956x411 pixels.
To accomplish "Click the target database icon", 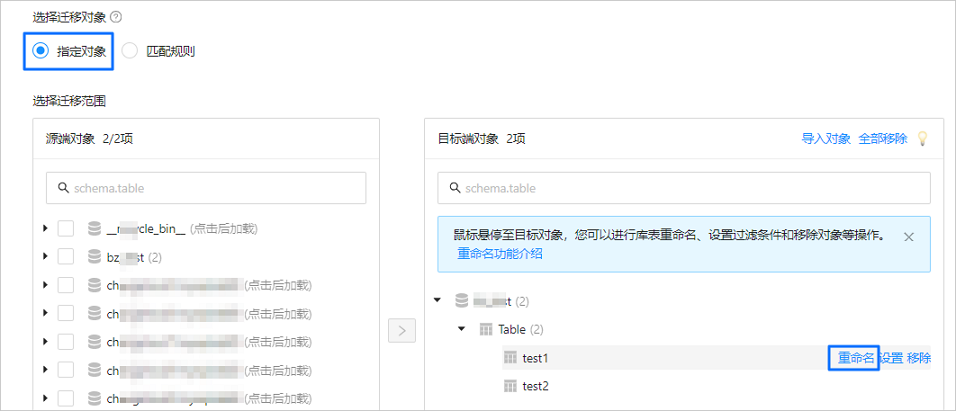I will 462,301.
